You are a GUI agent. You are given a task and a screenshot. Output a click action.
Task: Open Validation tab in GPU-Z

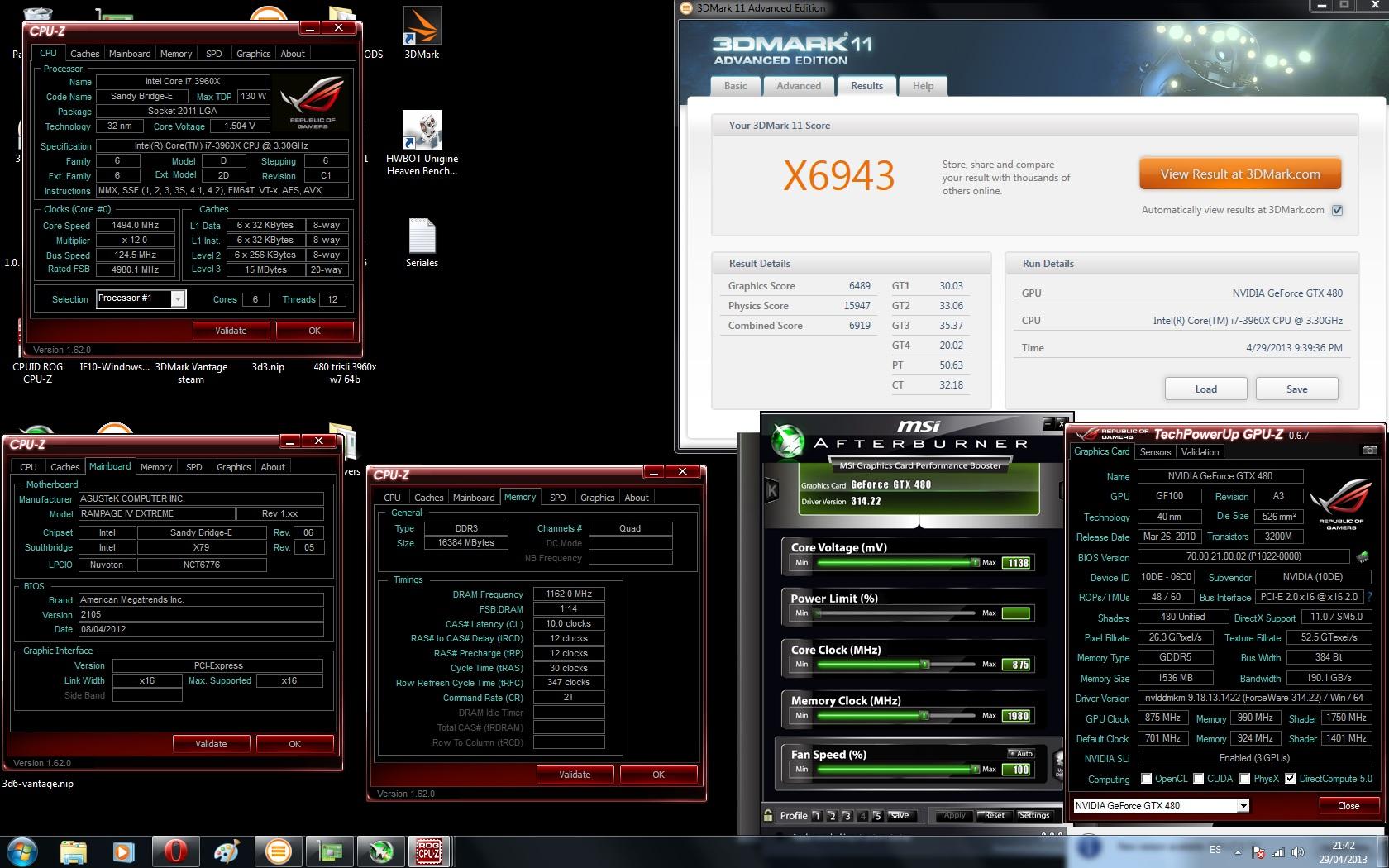coord(1200,452)
